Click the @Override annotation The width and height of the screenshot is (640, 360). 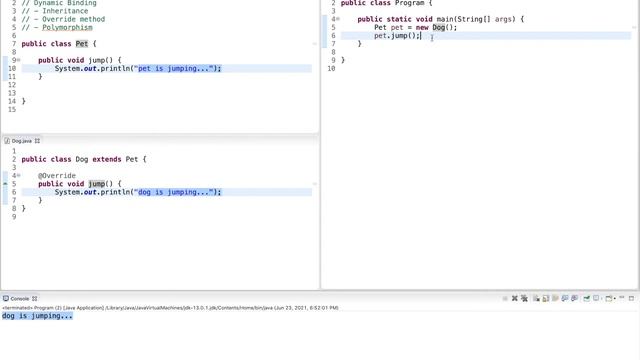pyautogui.click(x=57, y=176)
